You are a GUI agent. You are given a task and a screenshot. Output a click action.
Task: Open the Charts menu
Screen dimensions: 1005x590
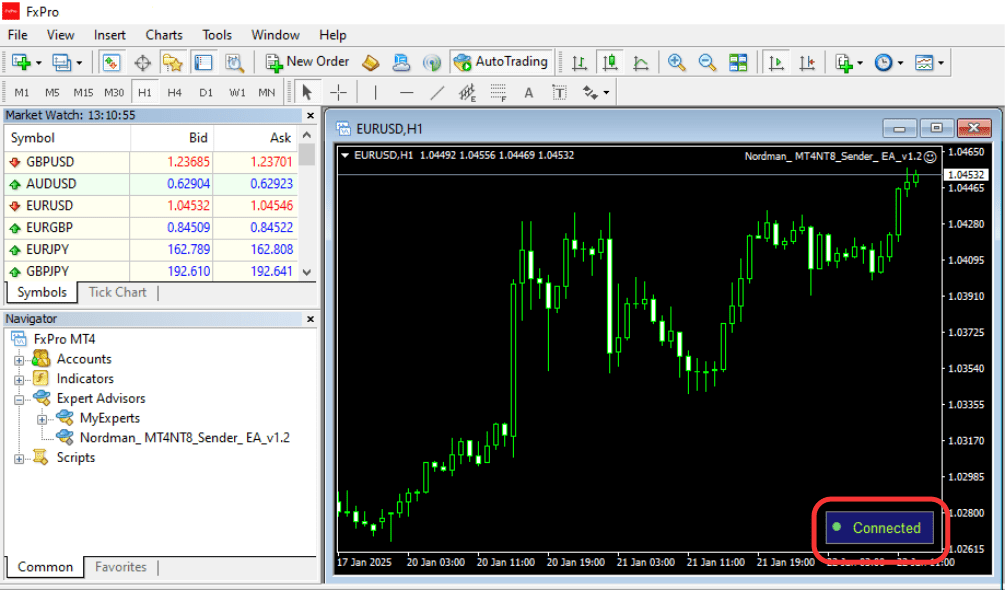pyautogui.click(x=164, y=35)
